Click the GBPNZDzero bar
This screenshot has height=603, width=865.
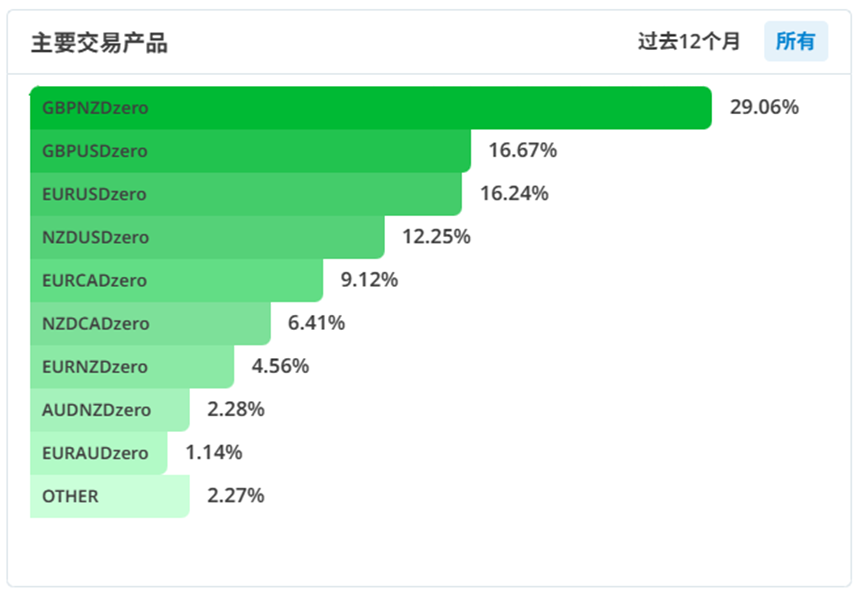[370, 108]
